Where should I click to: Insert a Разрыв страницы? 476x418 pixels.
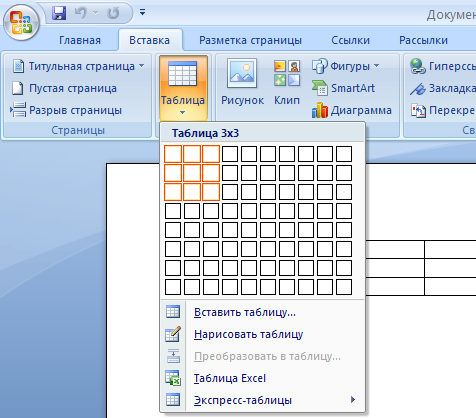[x=66, y=110]
